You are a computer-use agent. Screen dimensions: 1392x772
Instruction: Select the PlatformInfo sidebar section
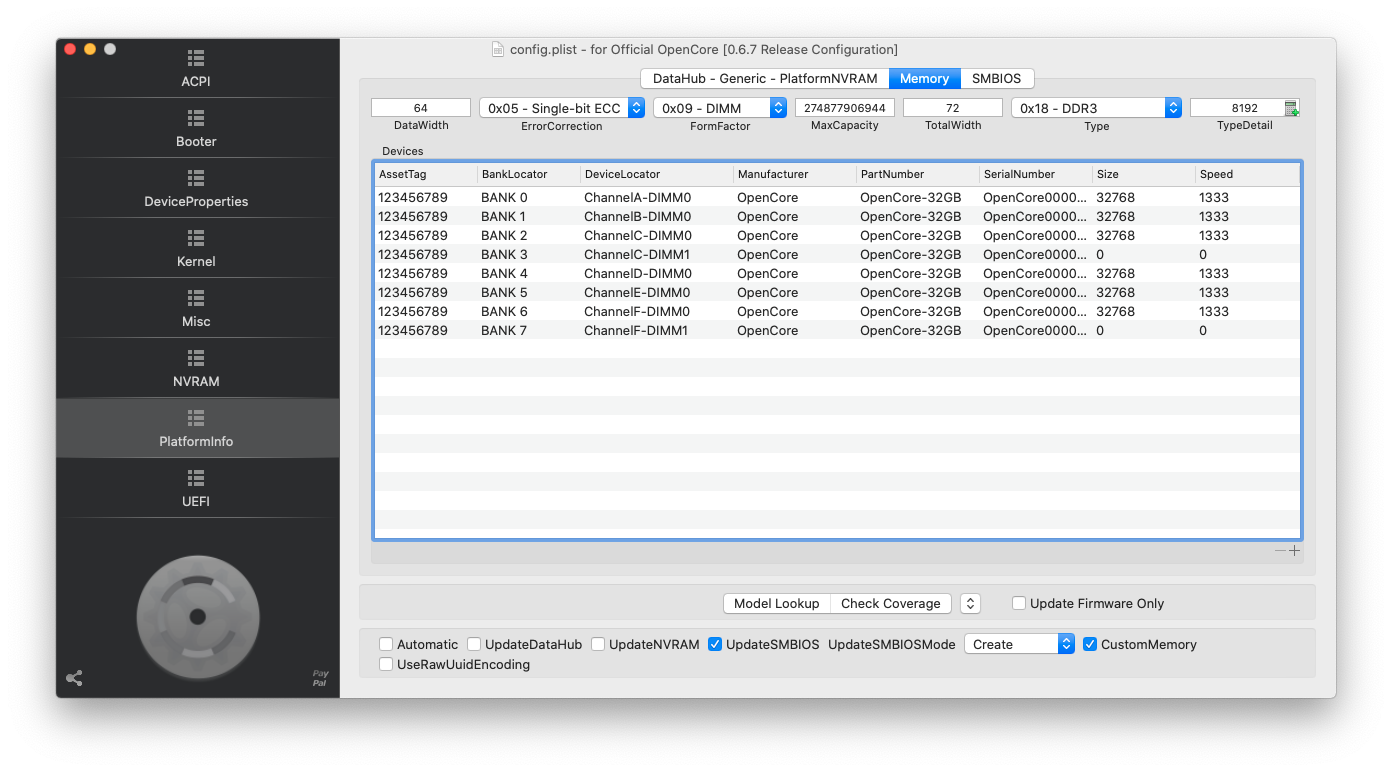pyautogui.click(x=196, y=428)
